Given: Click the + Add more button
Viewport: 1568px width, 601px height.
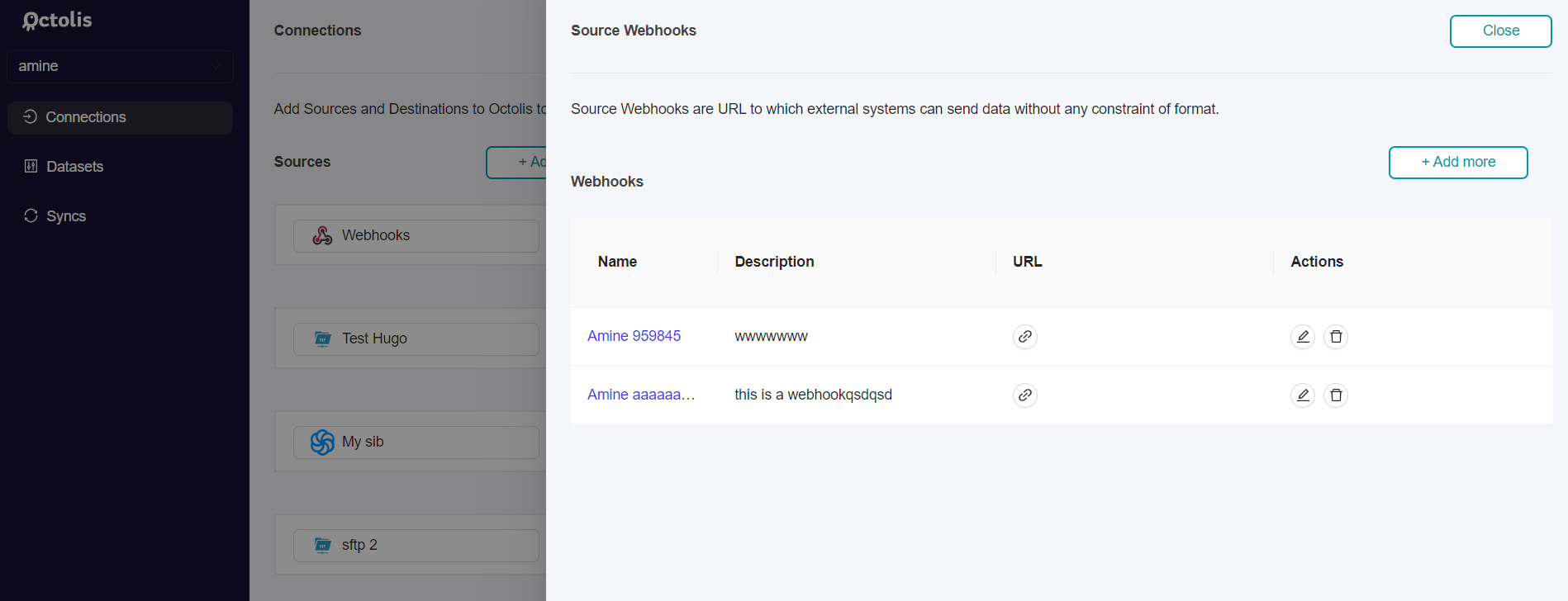Looking at the screenshot, I should 1457,163.
